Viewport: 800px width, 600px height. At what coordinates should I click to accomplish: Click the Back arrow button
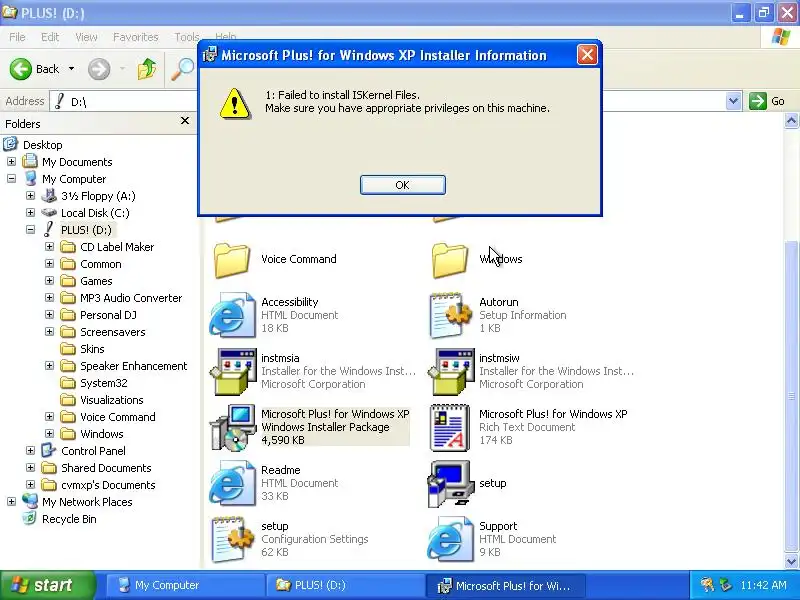[20, 68]
